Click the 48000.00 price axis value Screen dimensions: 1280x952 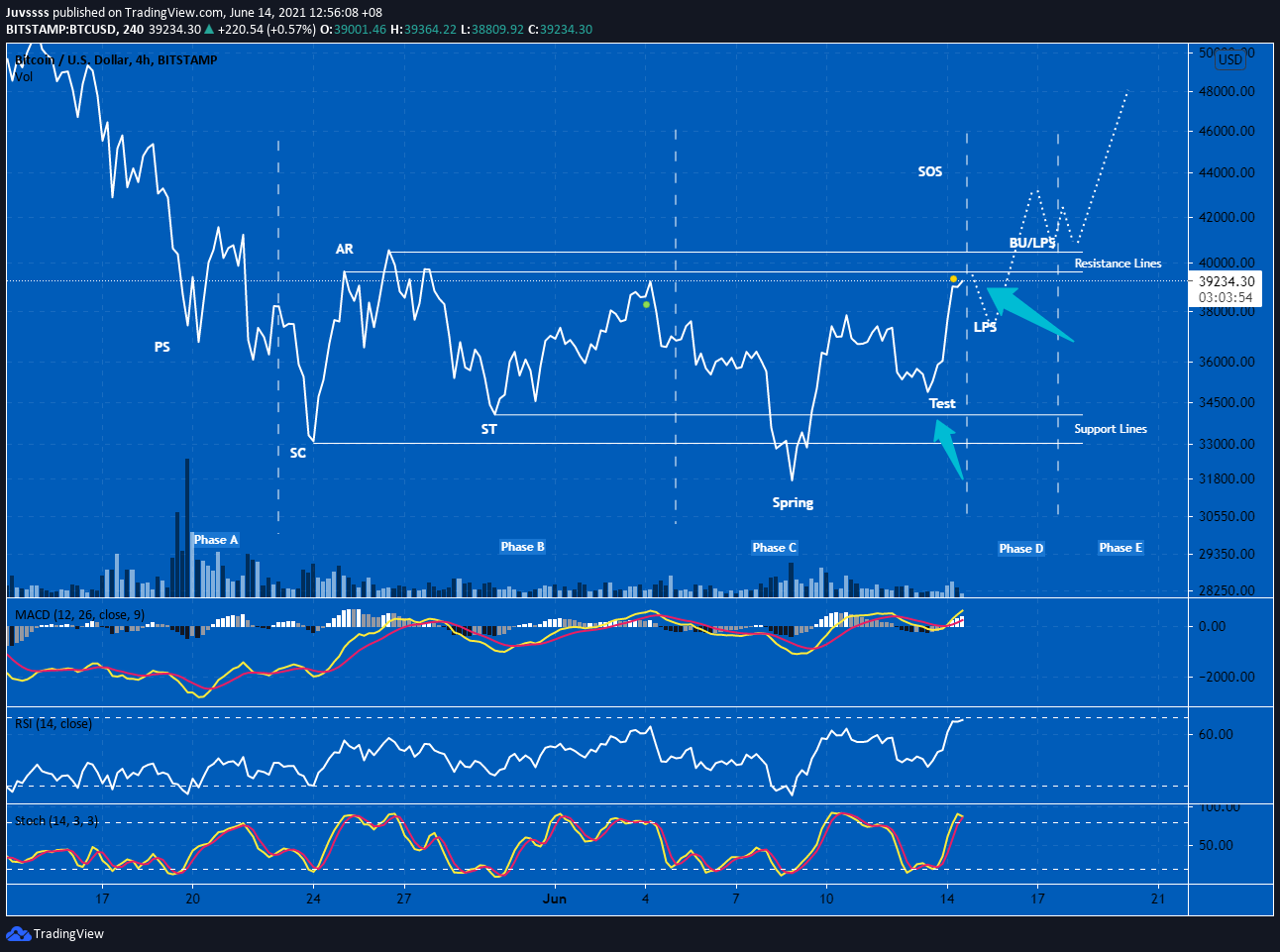pos(1227,91)
